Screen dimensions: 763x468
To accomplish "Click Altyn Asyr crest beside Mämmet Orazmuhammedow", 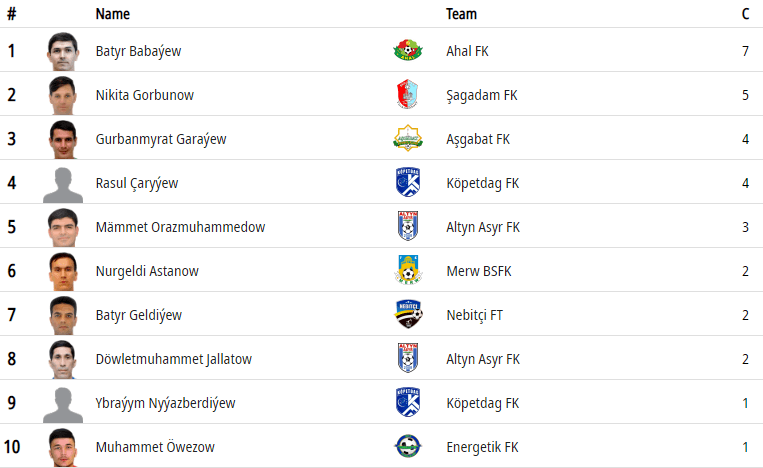I will [x=408, y=227].
